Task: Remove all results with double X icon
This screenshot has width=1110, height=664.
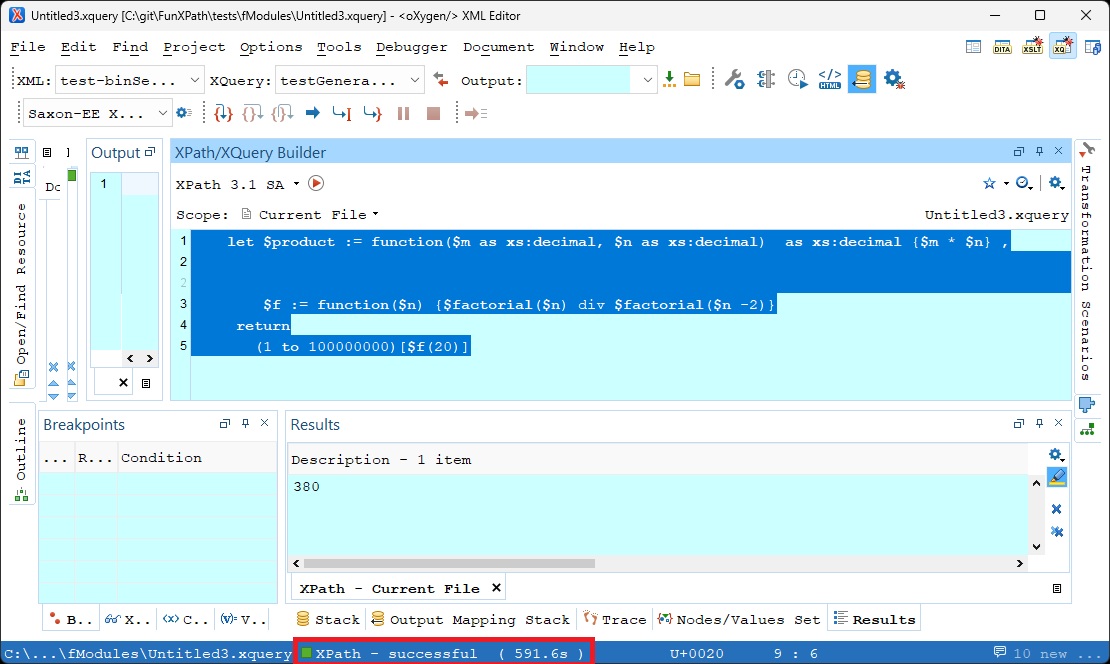Action: click(x=1056, y=532)
